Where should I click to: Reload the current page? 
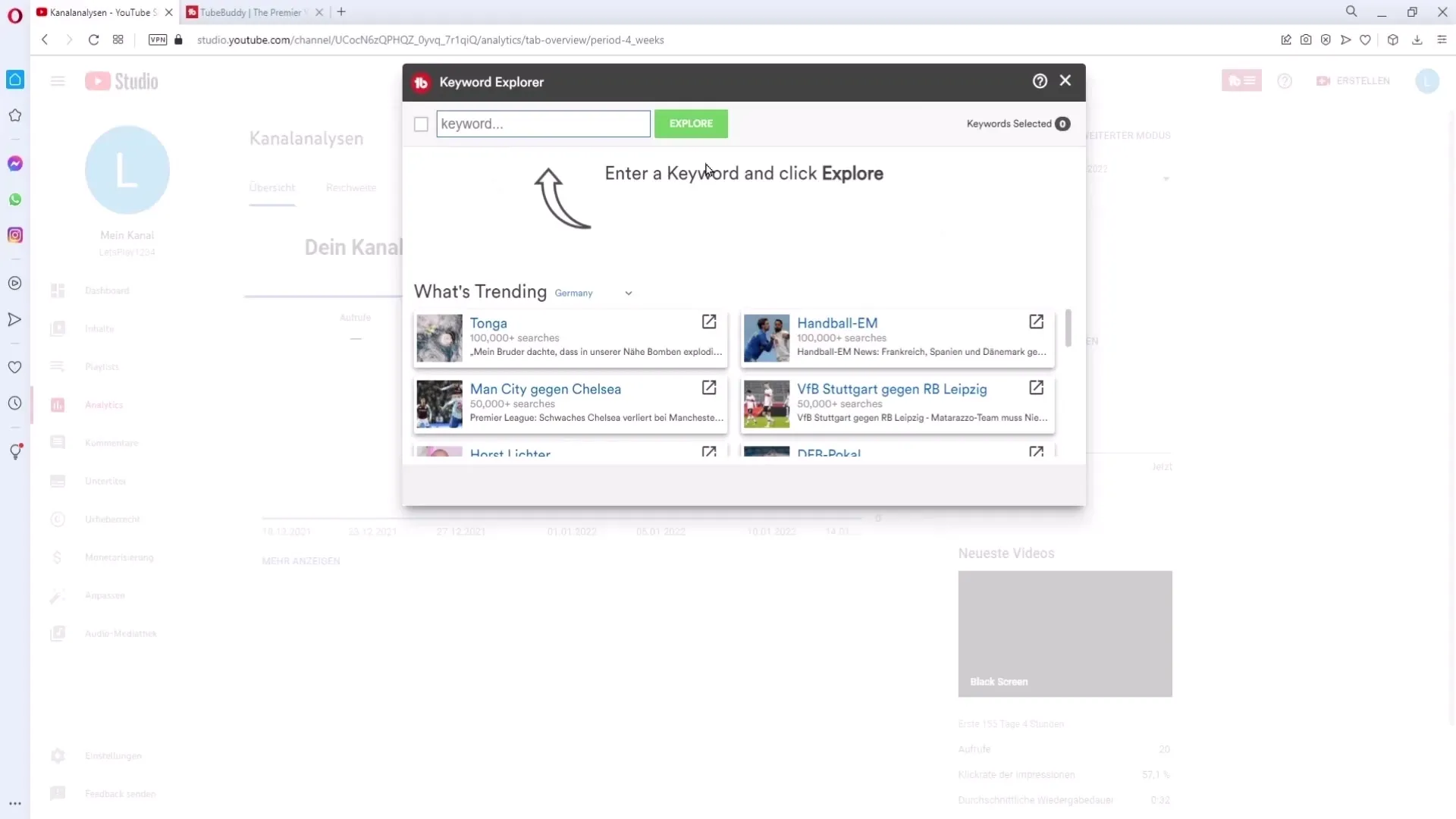pyautogui.click(x=93, y=39)
